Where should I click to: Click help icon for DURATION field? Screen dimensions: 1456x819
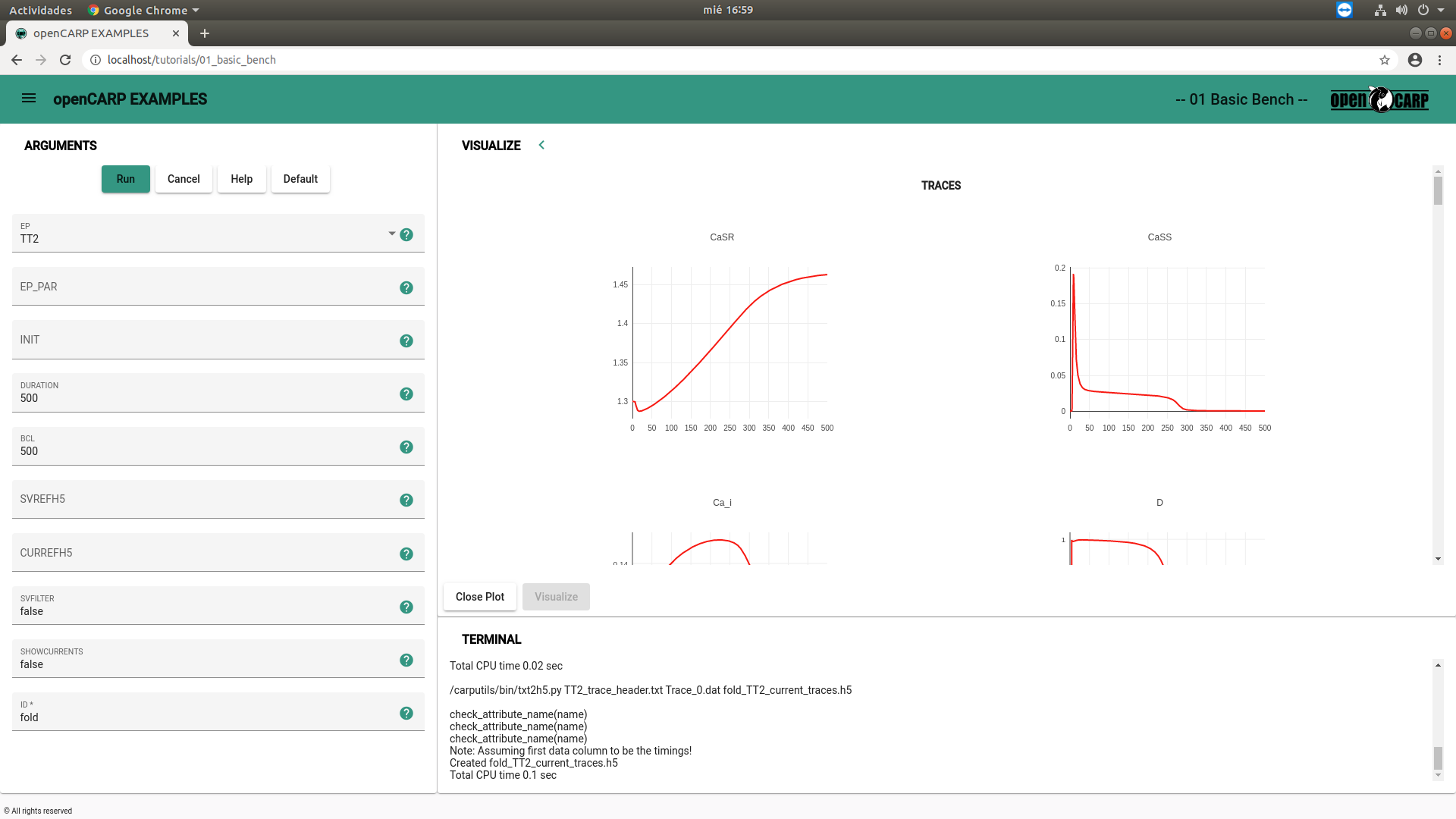406,394
